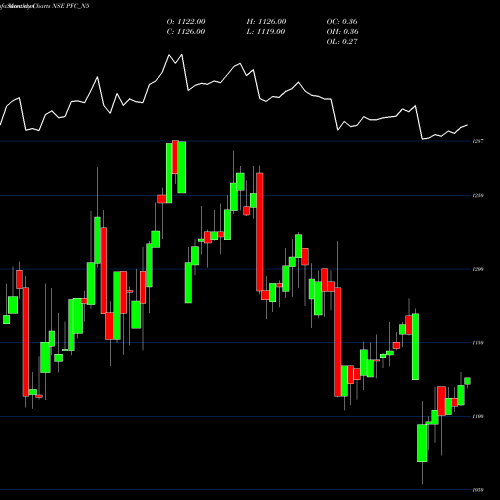Click the 1297 price axis label

[478, 141]
